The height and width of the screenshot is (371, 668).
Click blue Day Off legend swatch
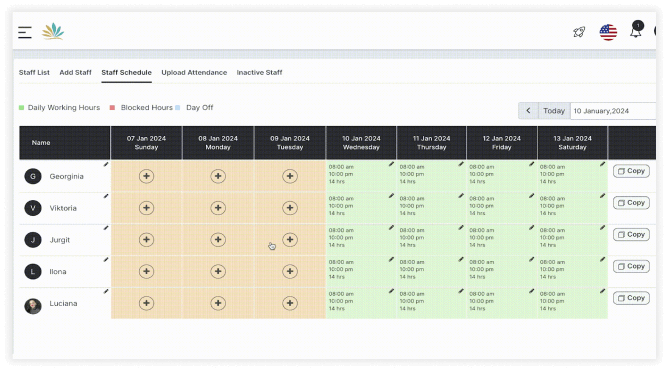178,108
